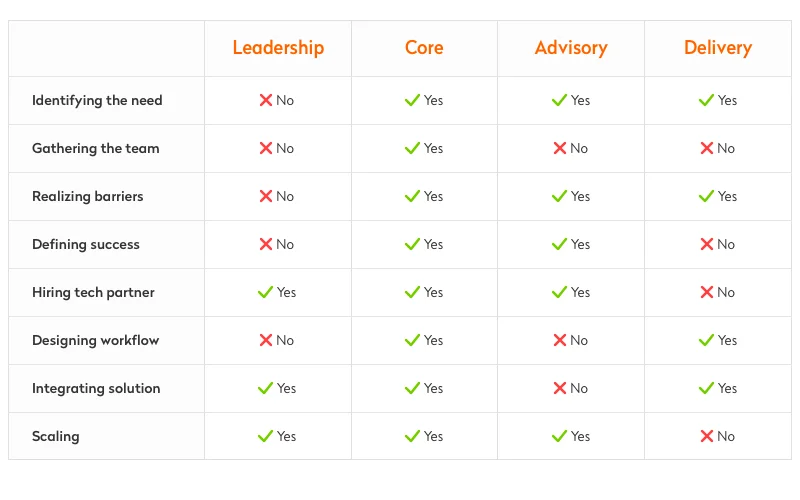Click green check for Core, Gathering the team
800x500 pixels.
[412, 148]
